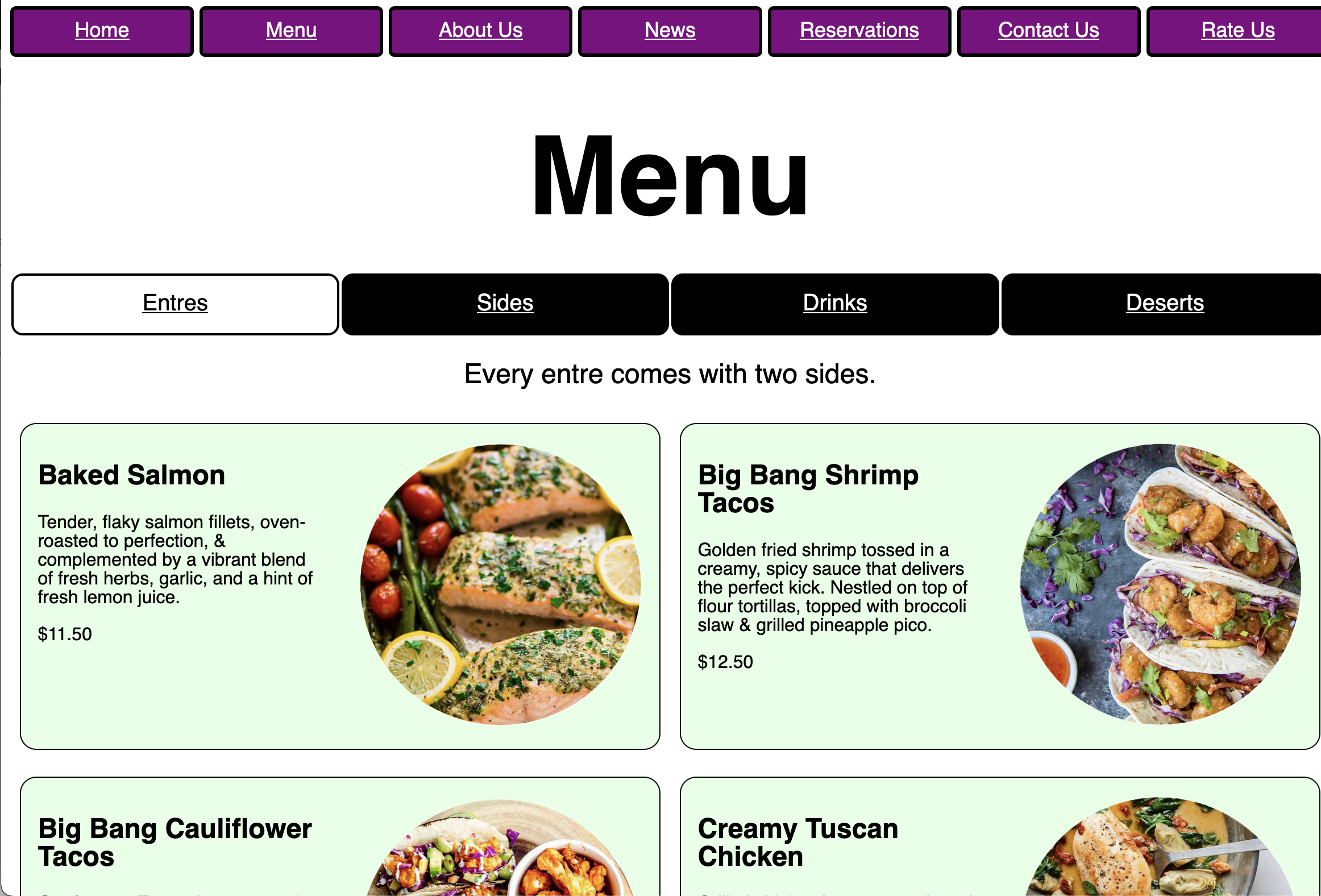
Task: Click the Home navigation link
Action: 101,29
